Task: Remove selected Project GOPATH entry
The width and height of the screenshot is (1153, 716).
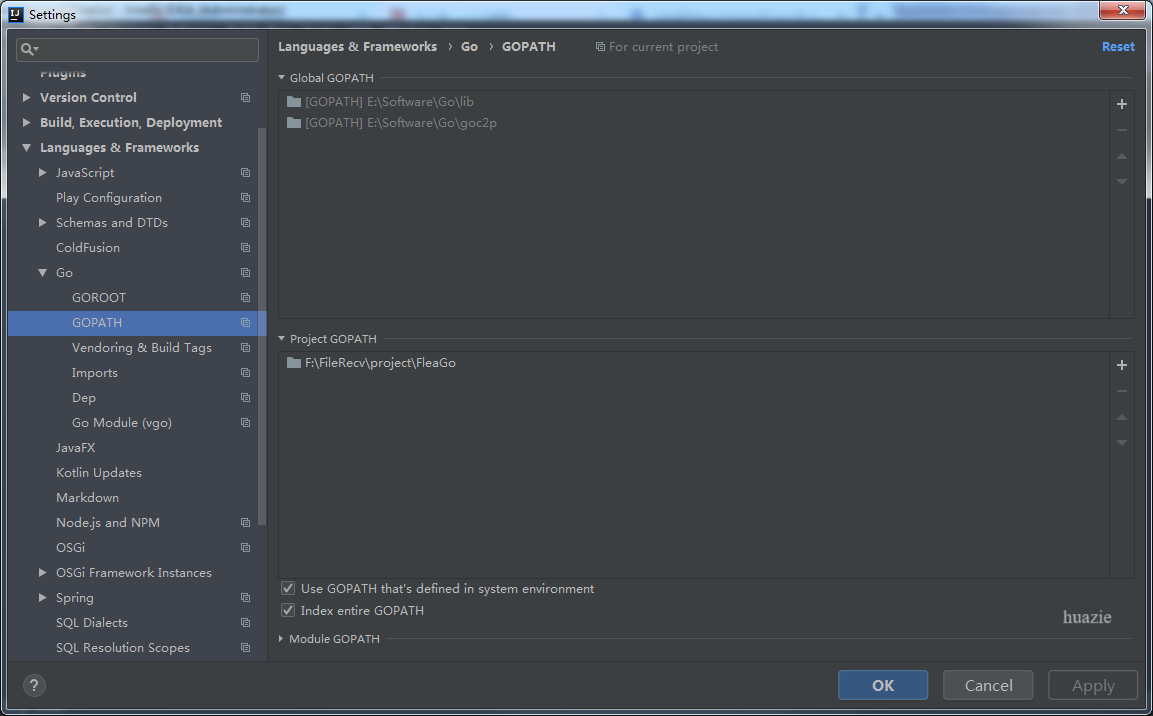Action: click(x=1121, y=391)
